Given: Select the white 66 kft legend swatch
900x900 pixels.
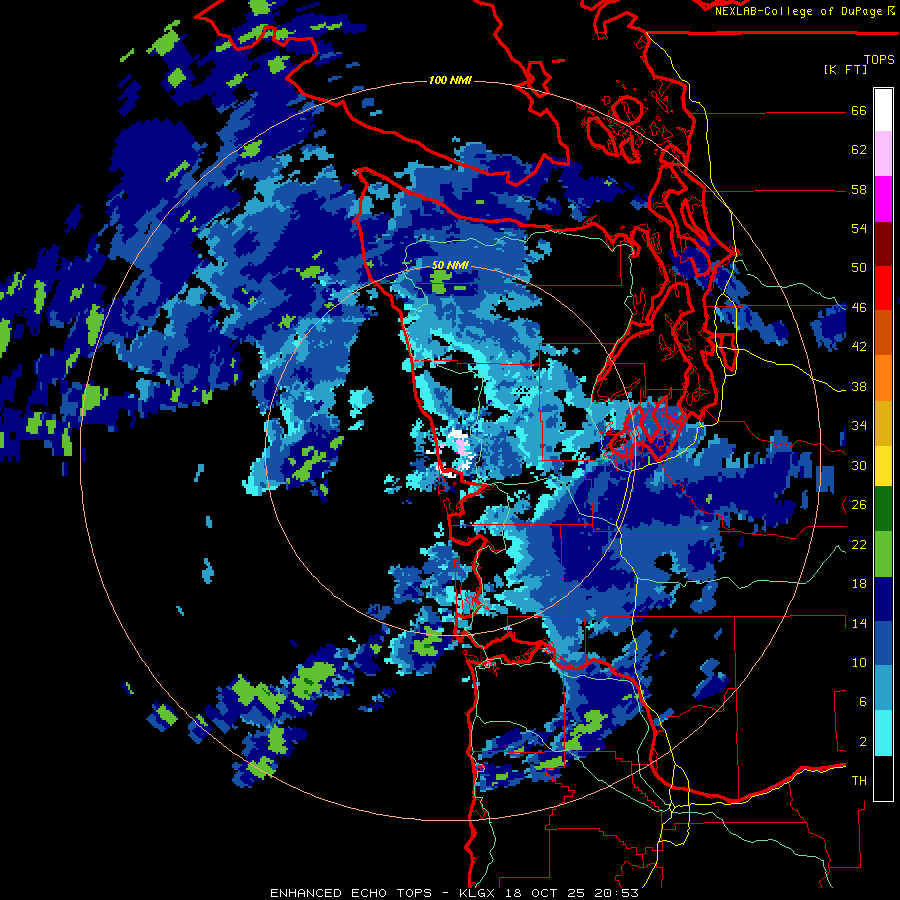Looking at the screenshot, I should (883, 110).
